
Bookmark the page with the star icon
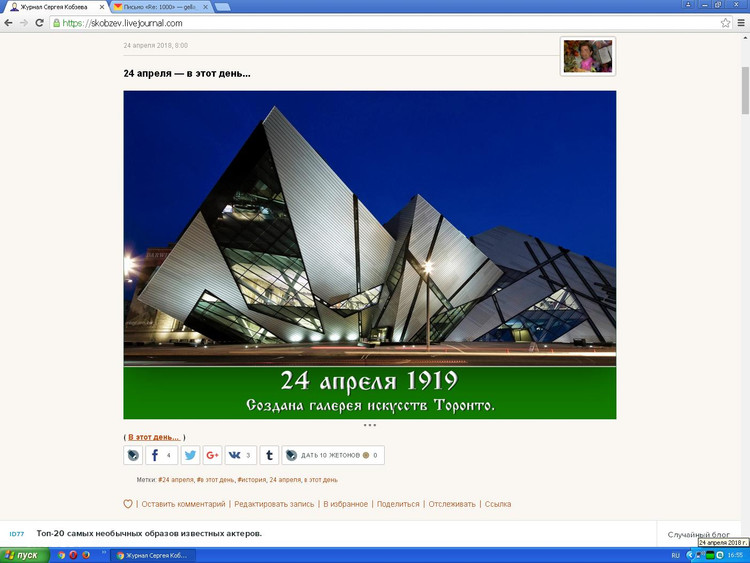pyautogui.click(x=726, y=23)
